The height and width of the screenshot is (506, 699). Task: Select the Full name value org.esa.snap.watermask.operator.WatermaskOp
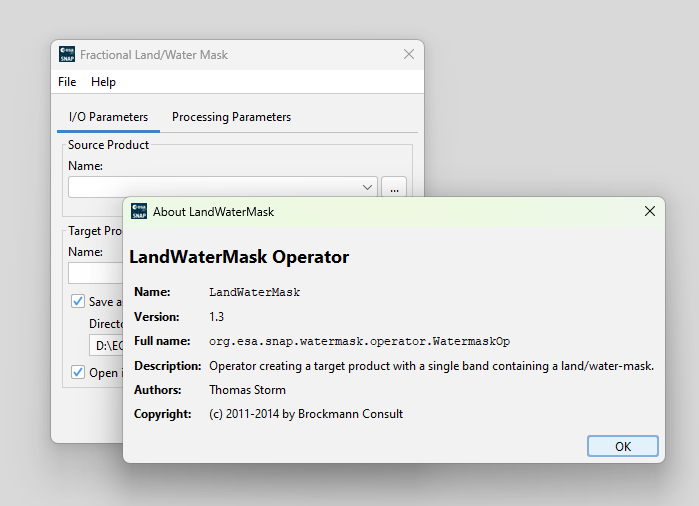click(359, 341)
